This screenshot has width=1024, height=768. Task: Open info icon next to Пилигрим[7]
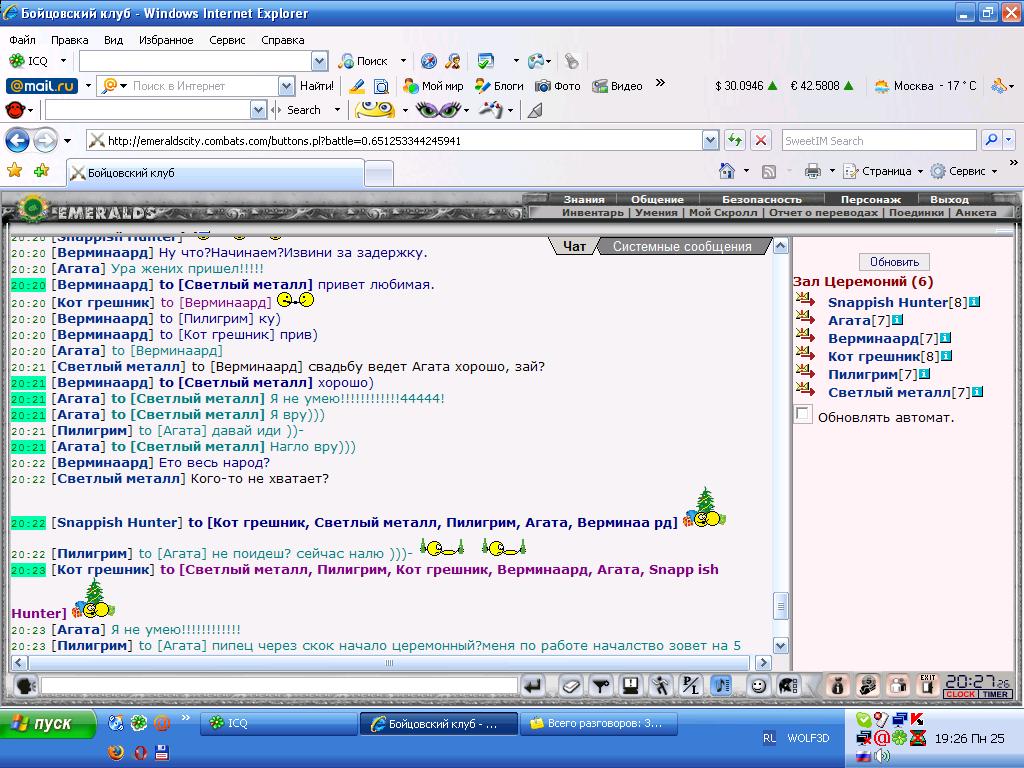click(924, 374)
